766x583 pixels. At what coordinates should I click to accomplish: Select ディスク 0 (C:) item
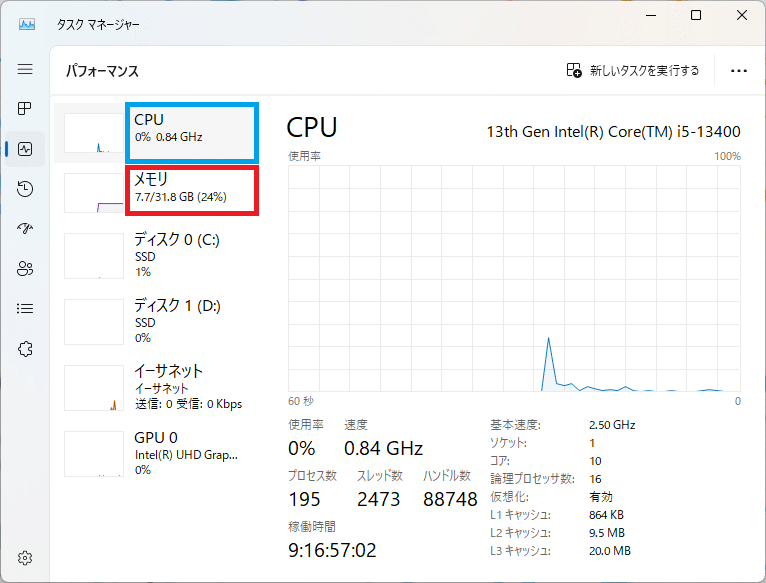pos(156,256)
